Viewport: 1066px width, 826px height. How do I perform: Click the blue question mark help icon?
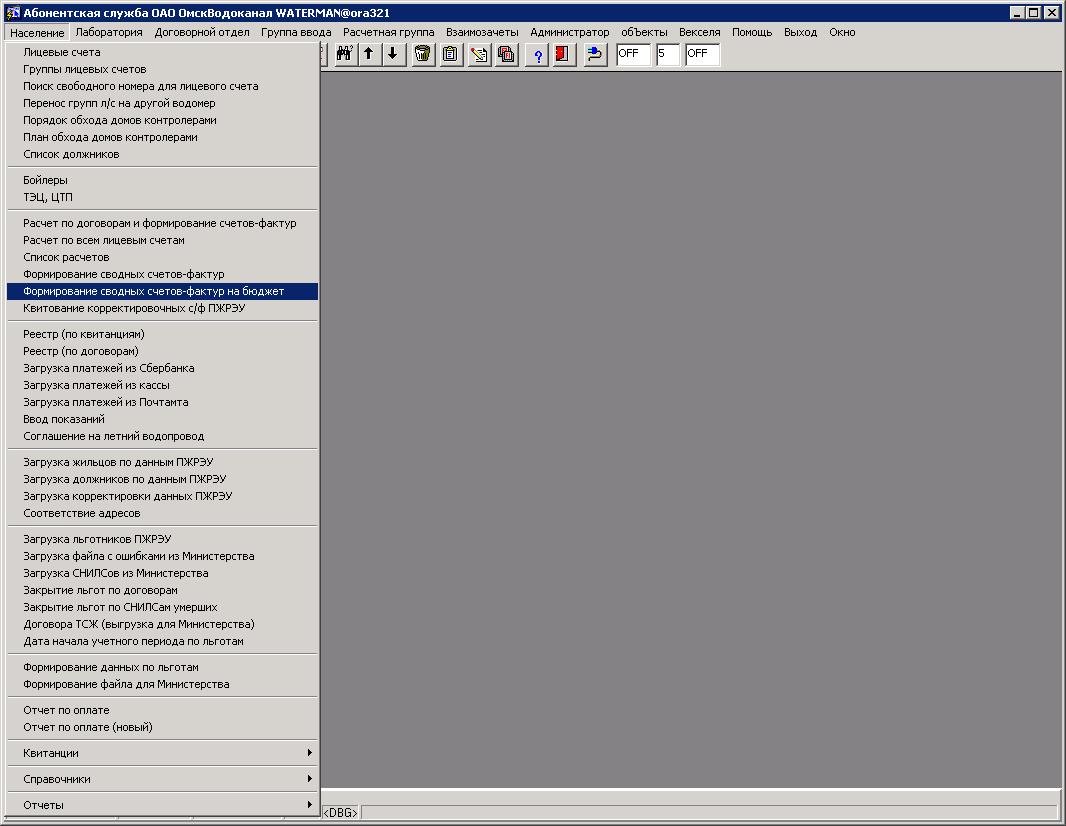tap(537, 54)
